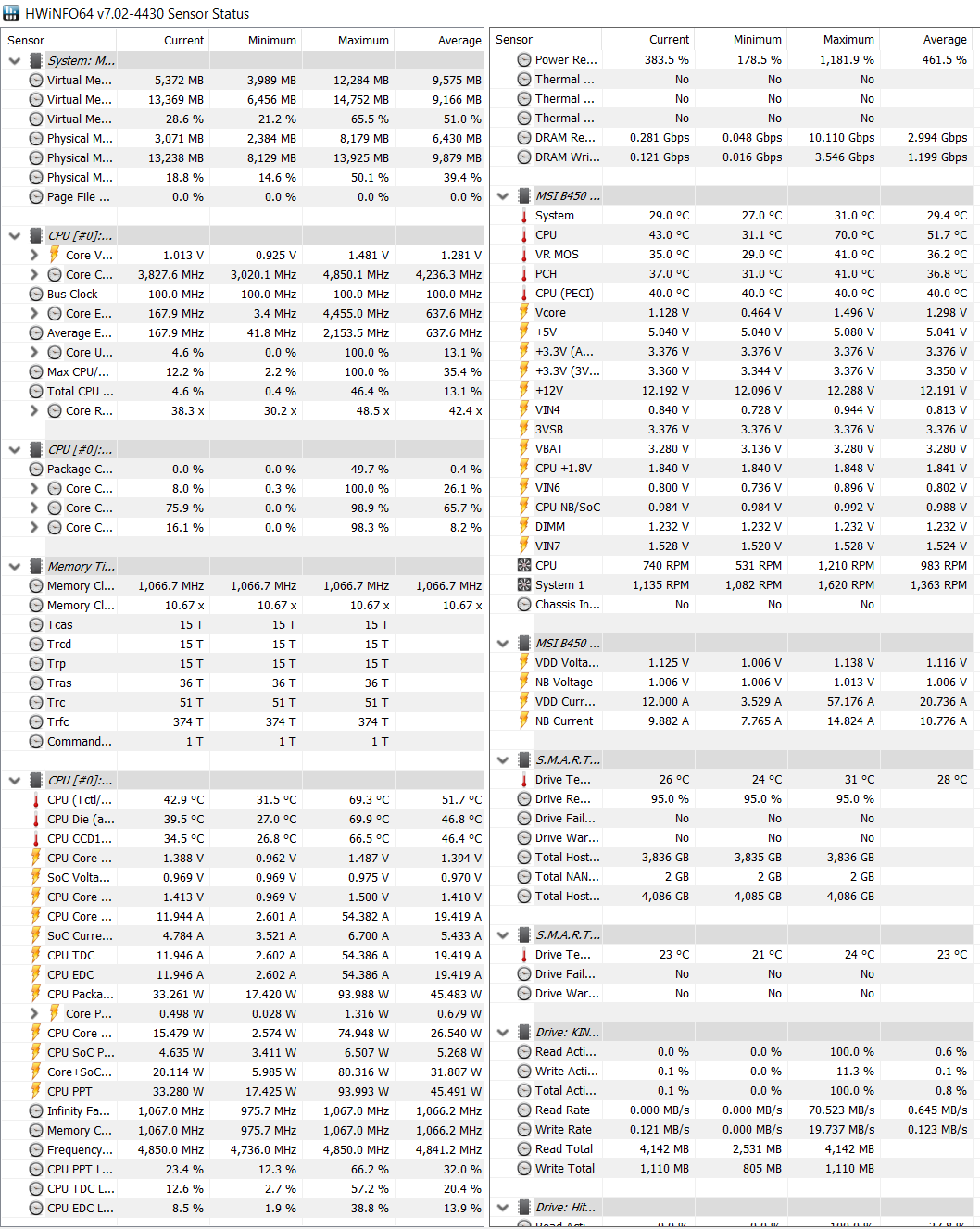Click the lightning icon beside VBAT row
This screenshot has height=1229, width=980.
click(524, 448)
